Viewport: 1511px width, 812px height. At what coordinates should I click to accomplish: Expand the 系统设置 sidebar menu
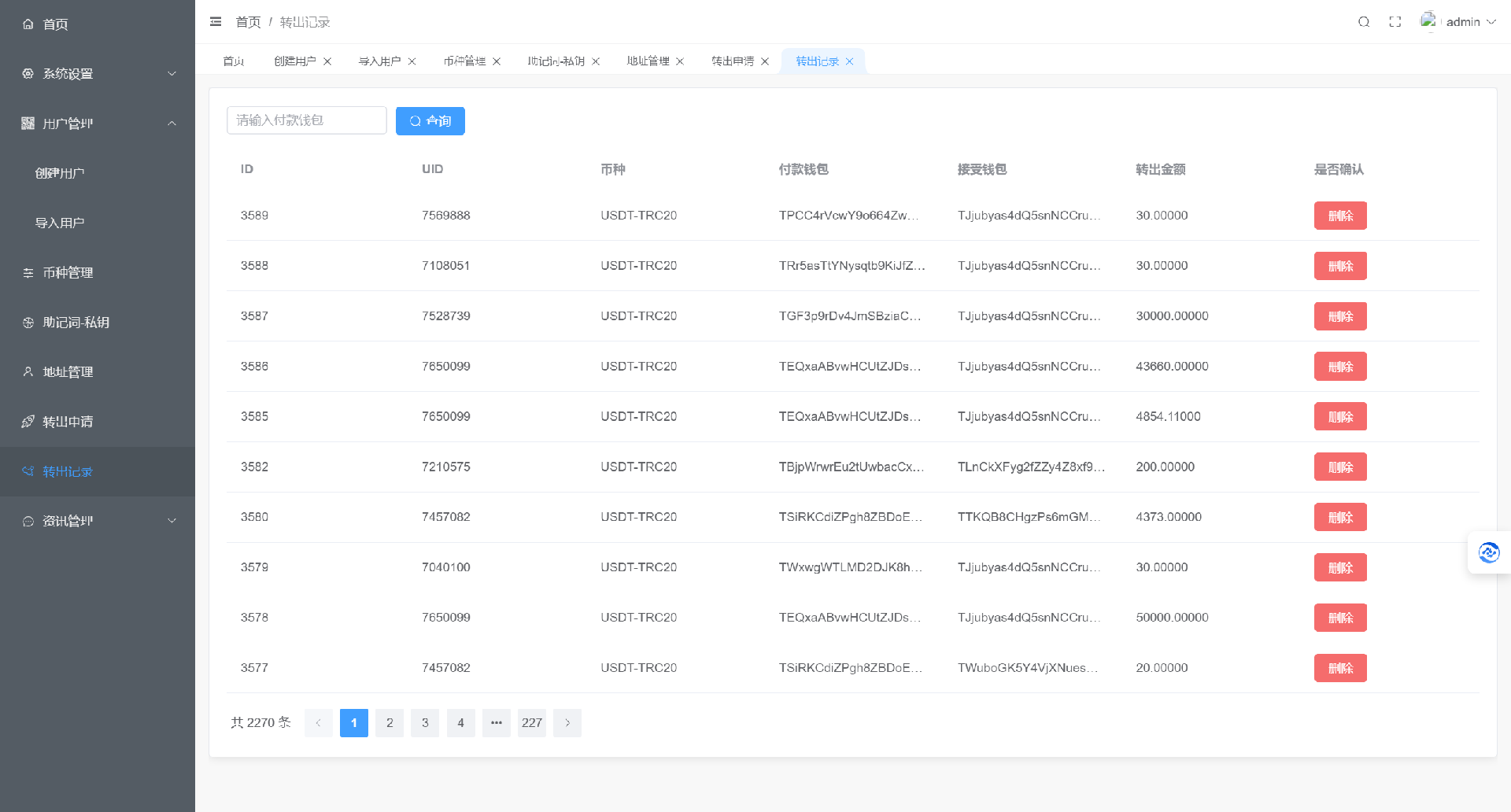[98, 74]
